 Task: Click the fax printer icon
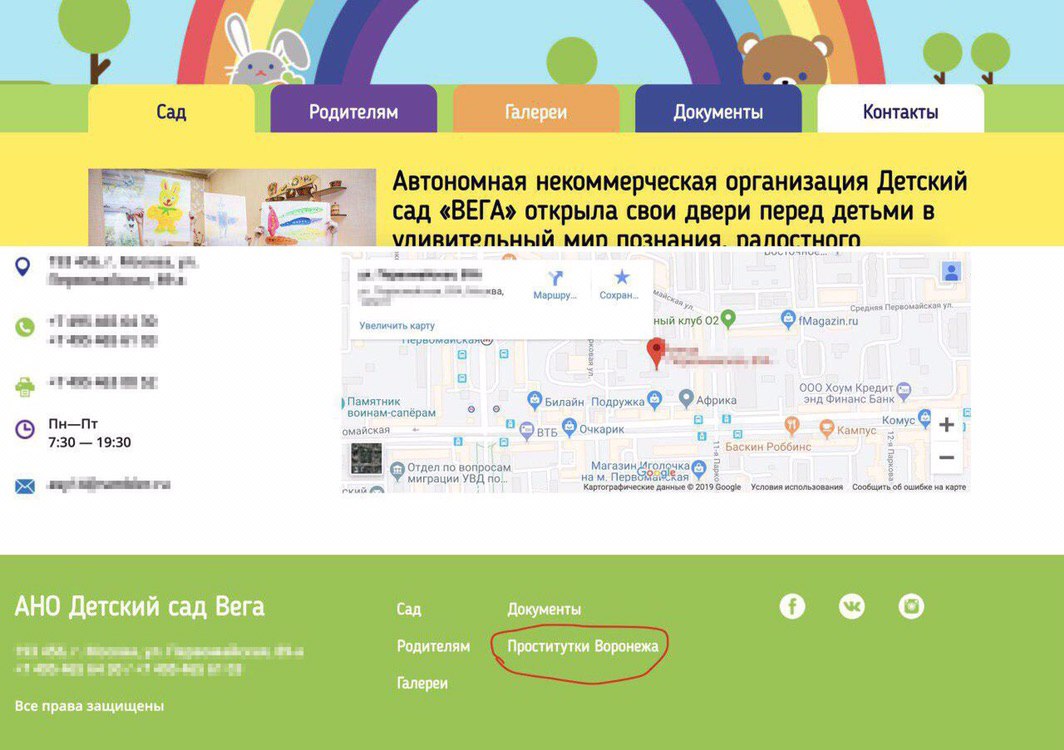(x=24, y=386)
